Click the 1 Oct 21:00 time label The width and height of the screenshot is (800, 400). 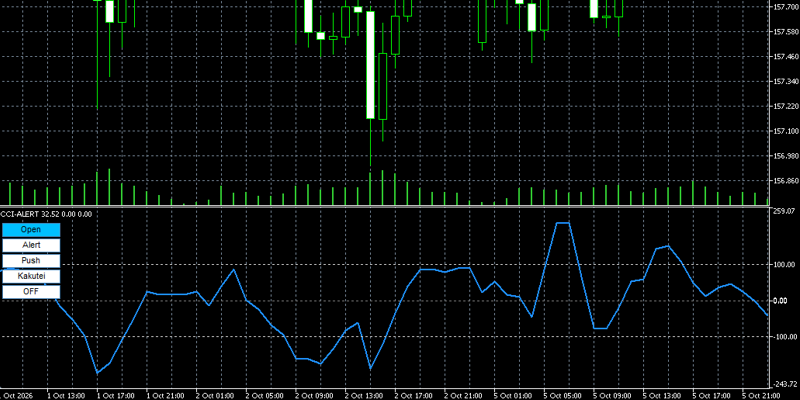click(x=165, y=396)
